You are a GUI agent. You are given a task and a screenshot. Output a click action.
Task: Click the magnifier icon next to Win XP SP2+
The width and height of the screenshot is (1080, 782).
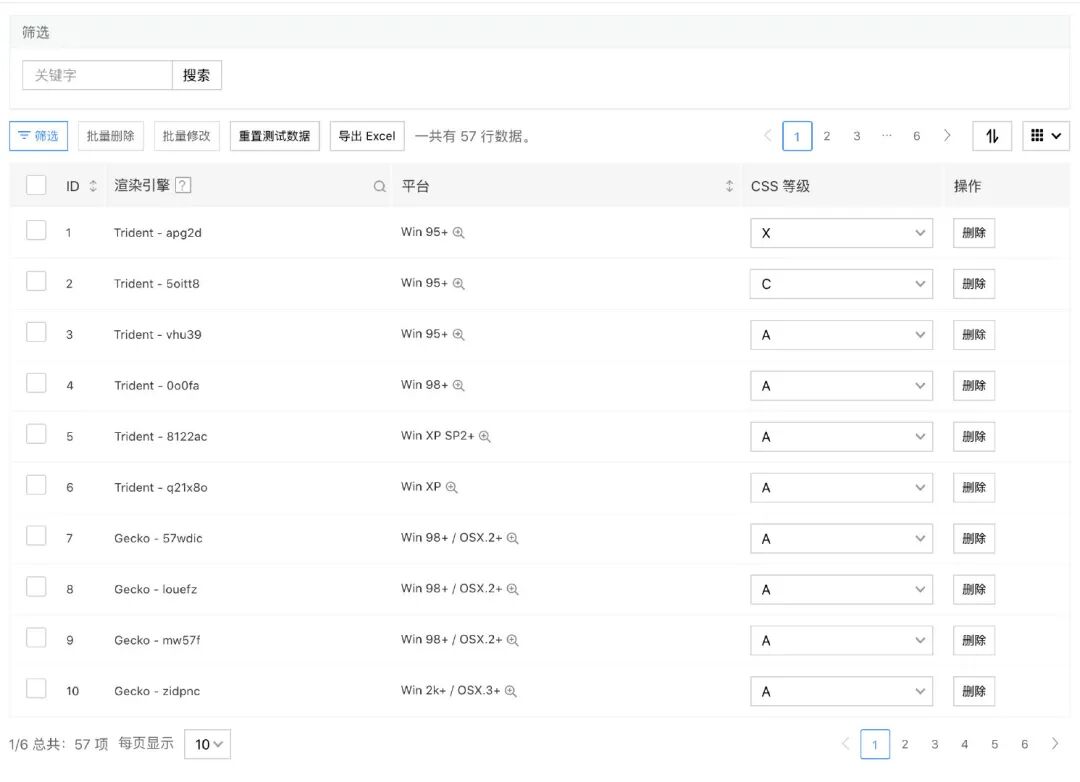(x=485, y=437)
